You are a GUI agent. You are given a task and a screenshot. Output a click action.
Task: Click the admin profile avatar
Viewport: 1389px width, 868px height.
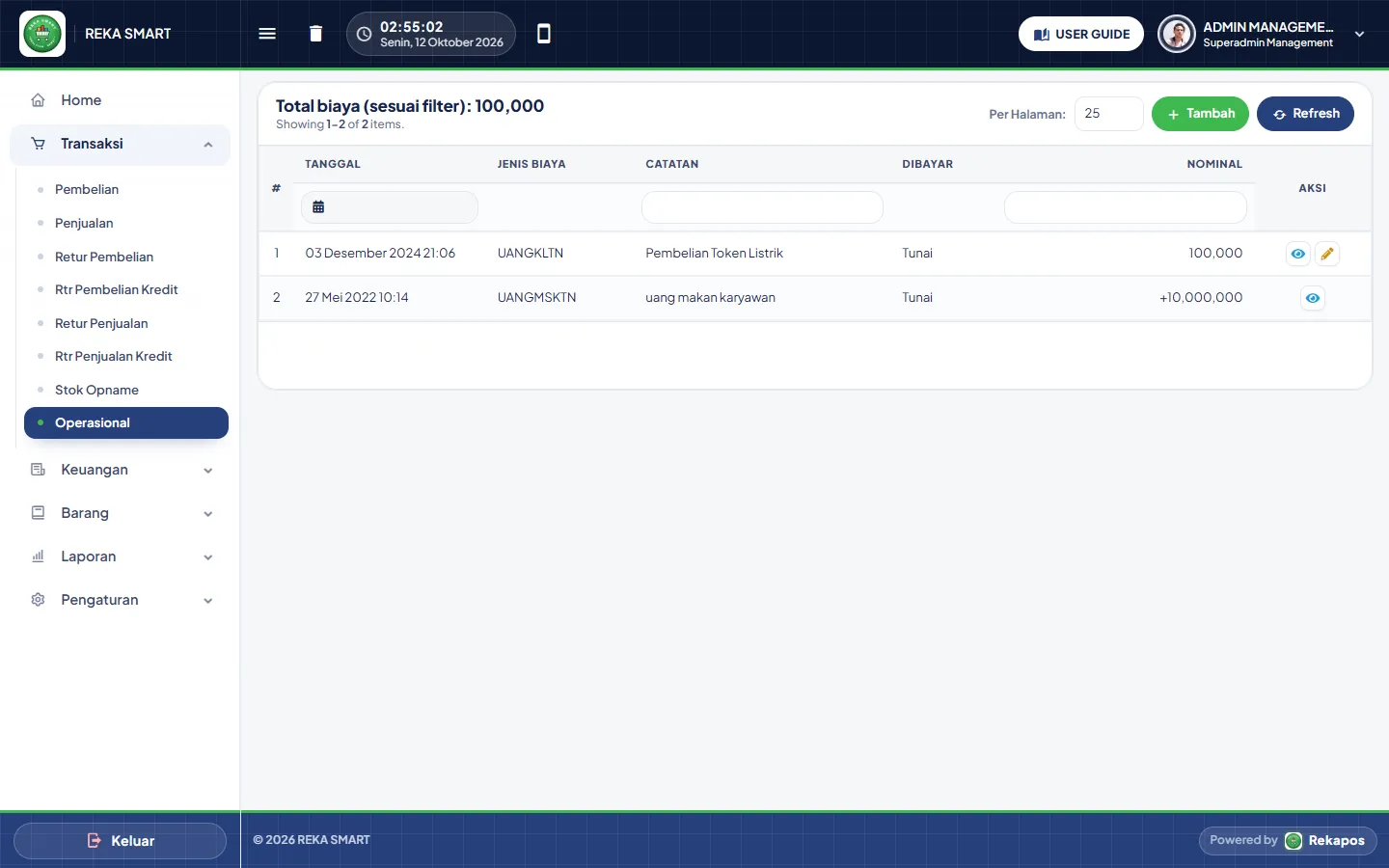pos(1177,34)
